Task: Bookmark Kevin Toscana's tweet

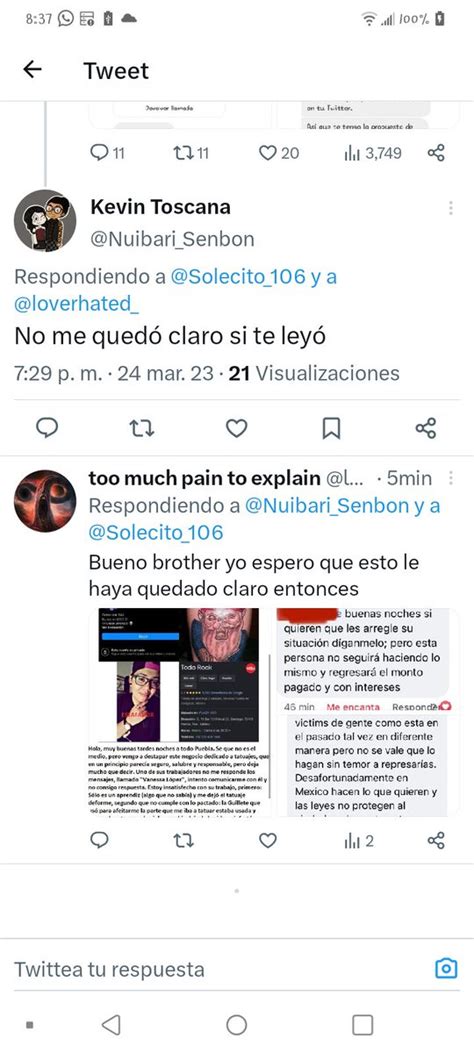Action: point(331,428)
